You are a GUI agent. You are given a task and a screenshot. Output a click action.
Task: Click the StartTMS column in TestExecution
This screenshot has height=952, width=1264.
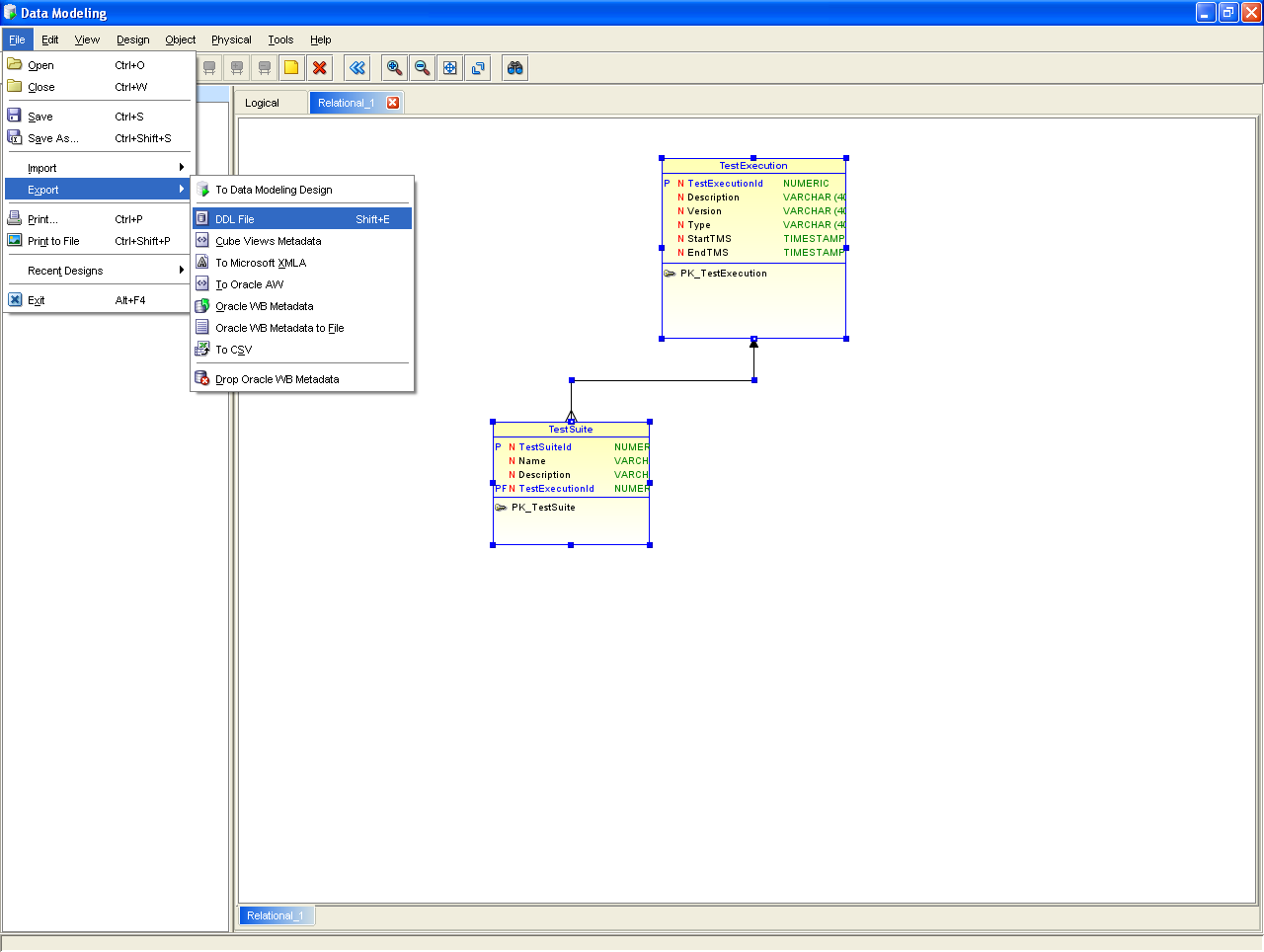[x=709, y=239]
